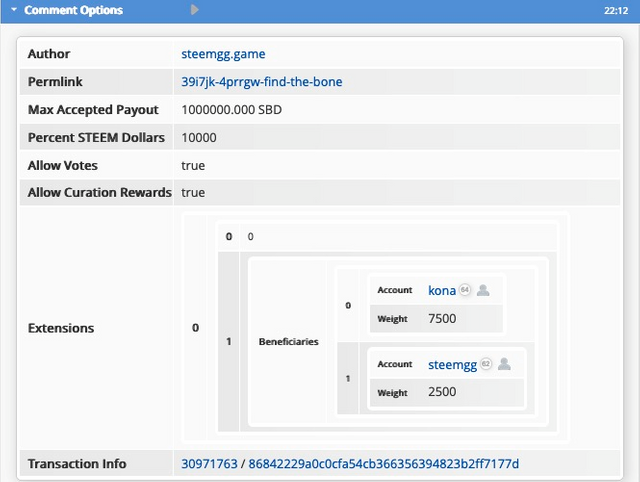640x482 pixels.
Task: Click the Extensions row label
Action: (x=61, y=328)
